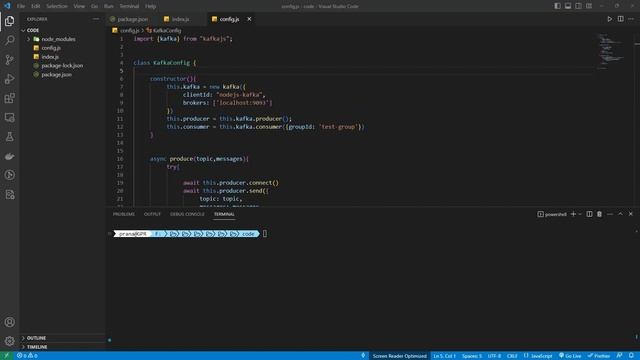This screenshot has width=640, height=360.
Task: Open notifications bell in status bar
Action: point(631,356)
